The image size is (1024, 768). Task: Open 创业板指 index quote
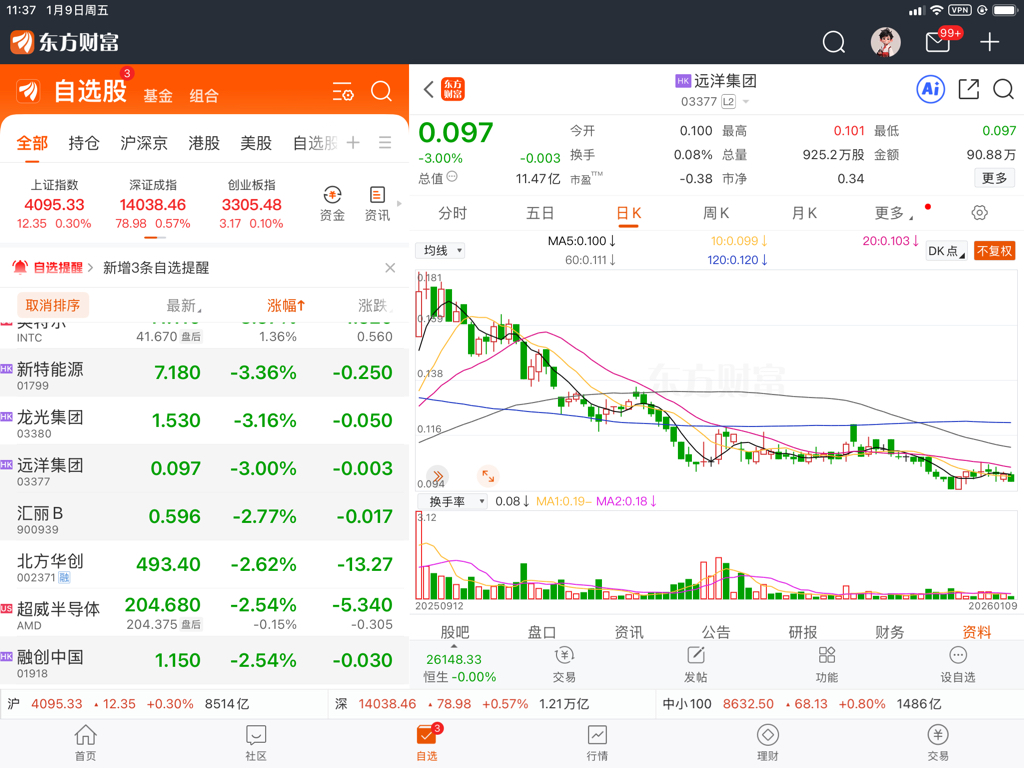coord(251,204)
